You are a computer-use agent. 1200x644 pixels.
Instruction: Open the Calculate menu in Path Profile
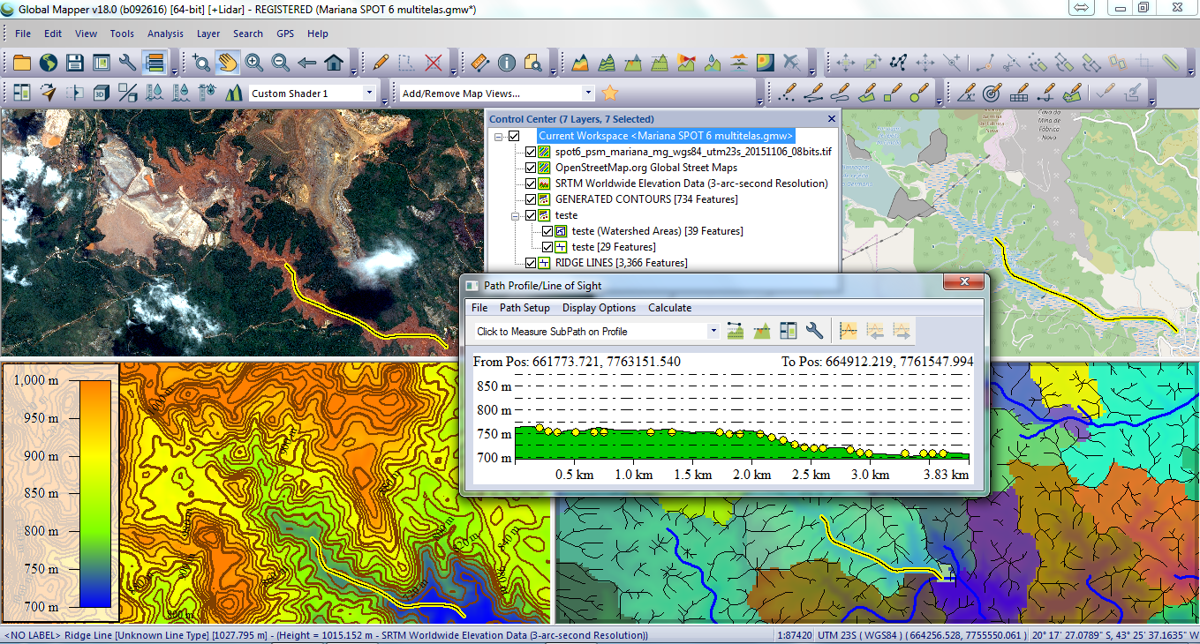click(669, 308)
